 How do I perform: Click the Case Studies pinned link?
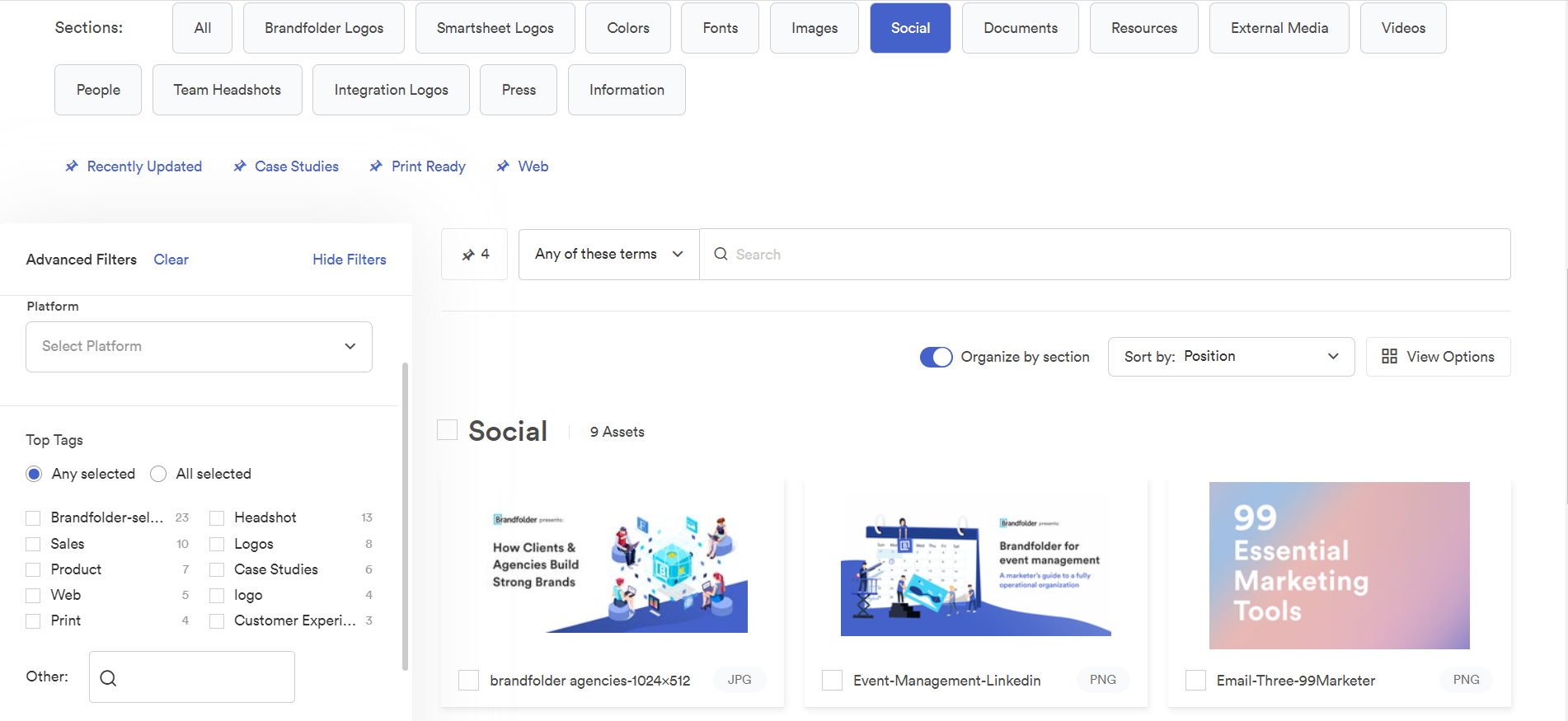pyautogui.click(x=297, y=166)
